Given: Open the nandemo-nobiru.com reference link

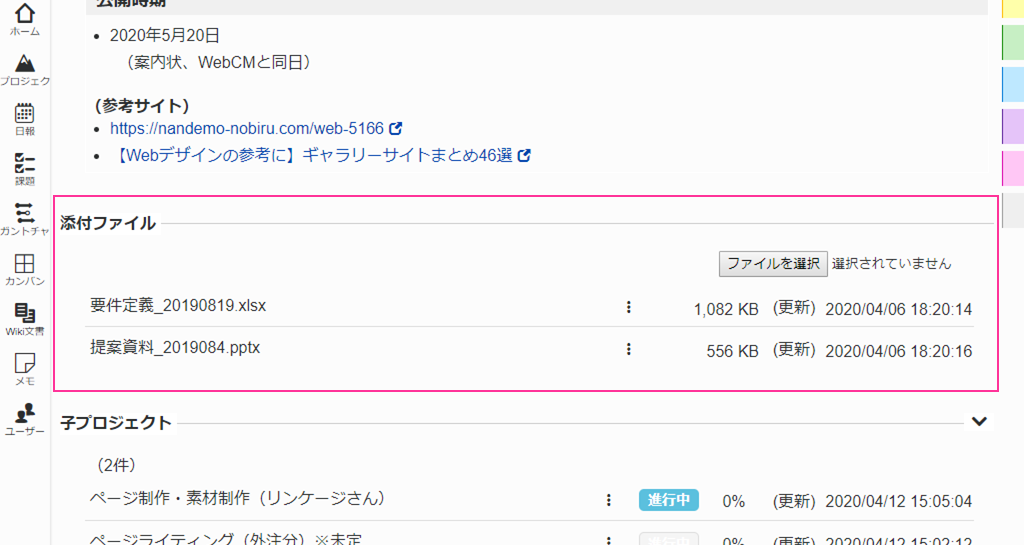Looking at the screenshot, I should (x=247, y=128).
